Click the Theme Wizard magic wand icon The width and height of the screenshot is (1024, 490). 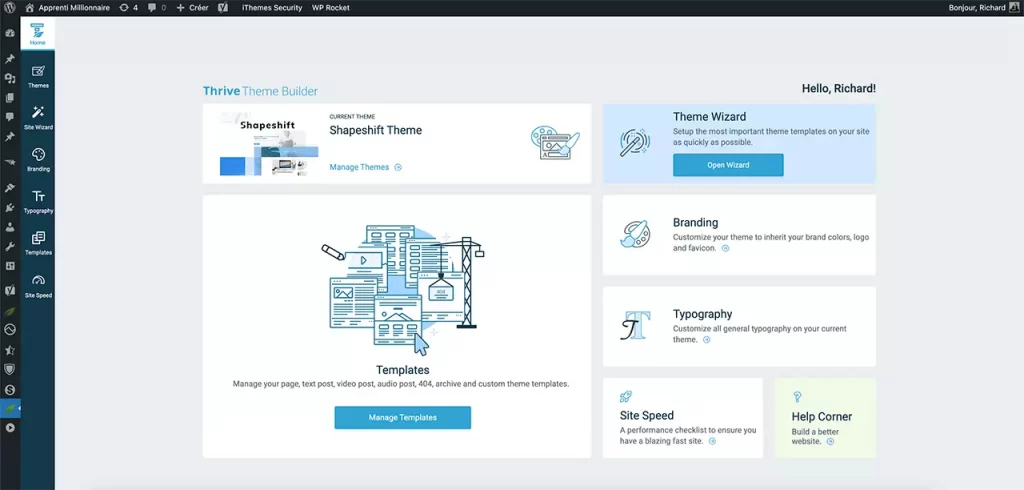click(634, 142)
